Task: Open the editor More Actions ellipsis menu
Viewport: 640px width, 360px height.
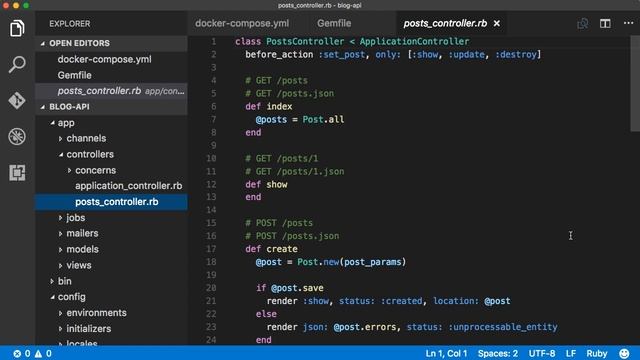Action: (629, 23)
